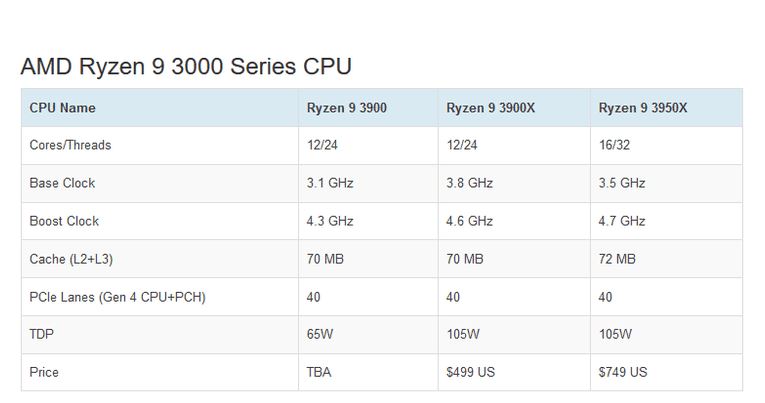This screenshot has width=765, height=403.
Task: Click the 3.8 GHz base clock cell
Action: [x=469, y=183]
